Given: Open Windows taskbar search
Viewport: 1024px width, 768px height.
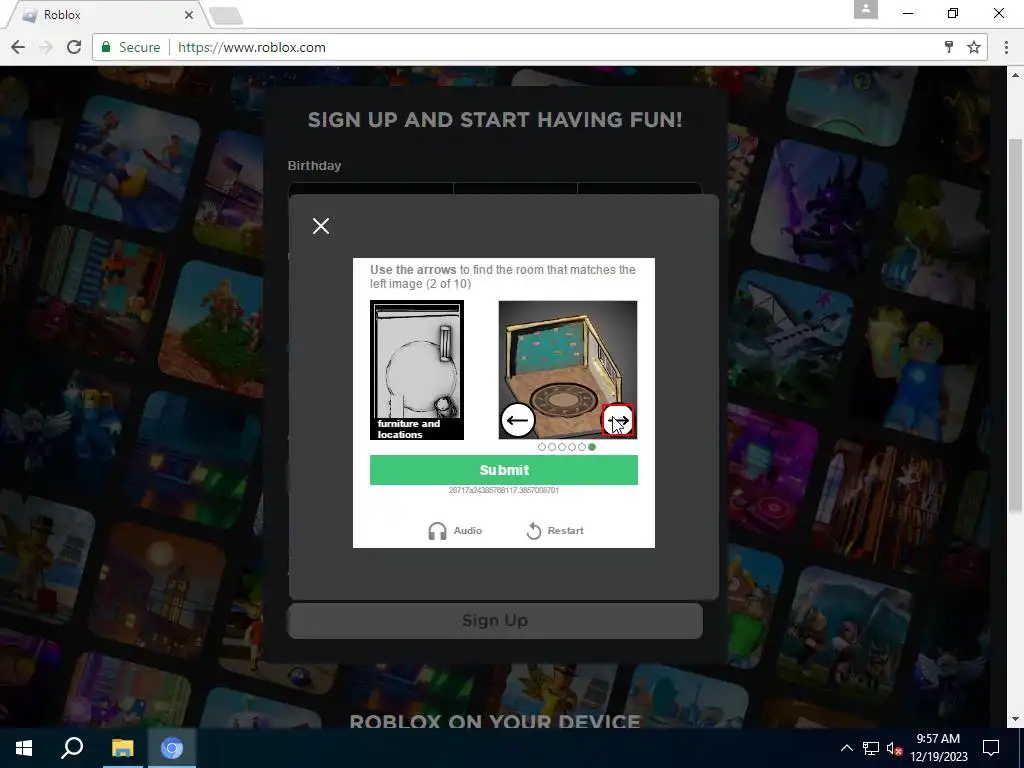Looking at the screenshot, I should click(x=72, y=748).
